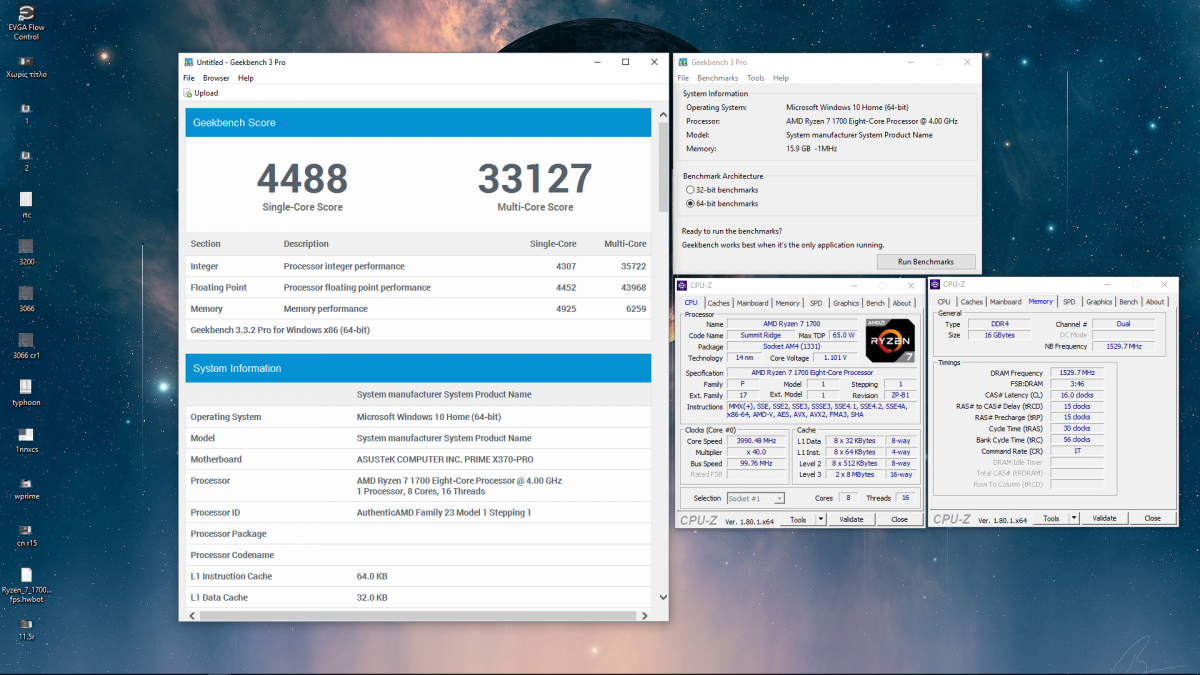
Task: Click the Untitled - Geekbench 3 Pro title bar icon
Action: point(187,62)
